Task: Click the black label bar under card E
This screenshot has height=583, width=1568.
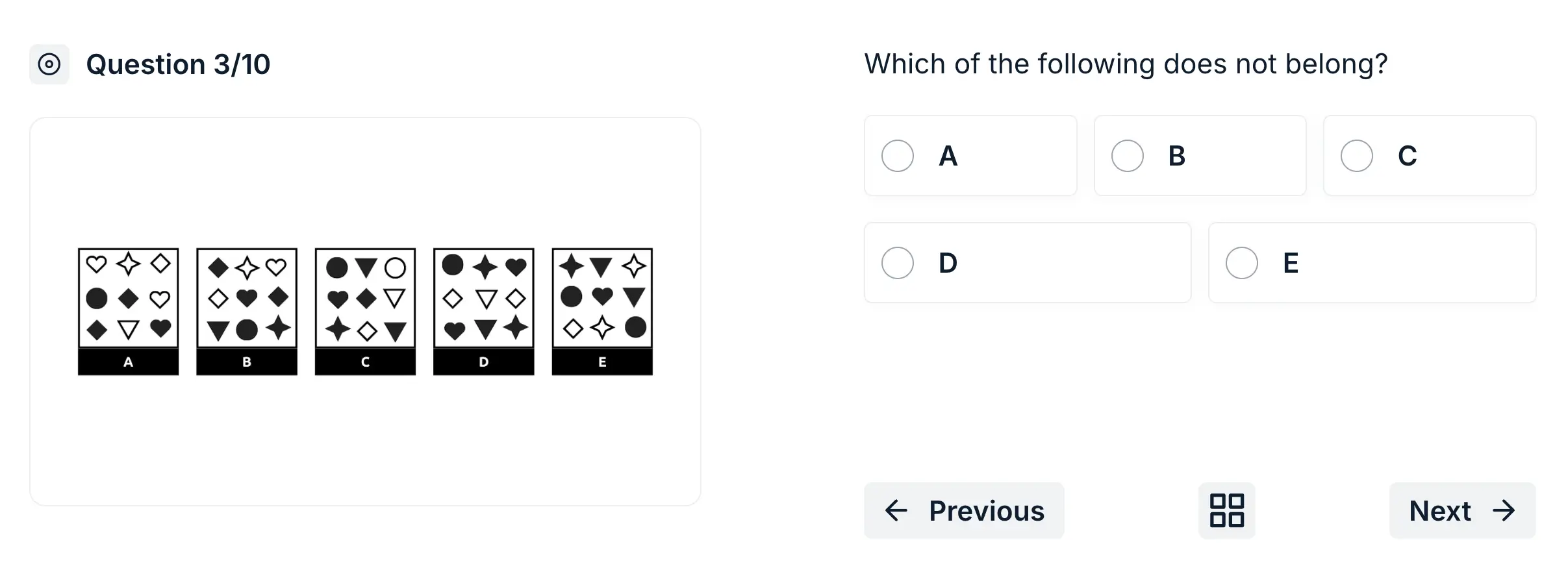Action: point(602,362)
